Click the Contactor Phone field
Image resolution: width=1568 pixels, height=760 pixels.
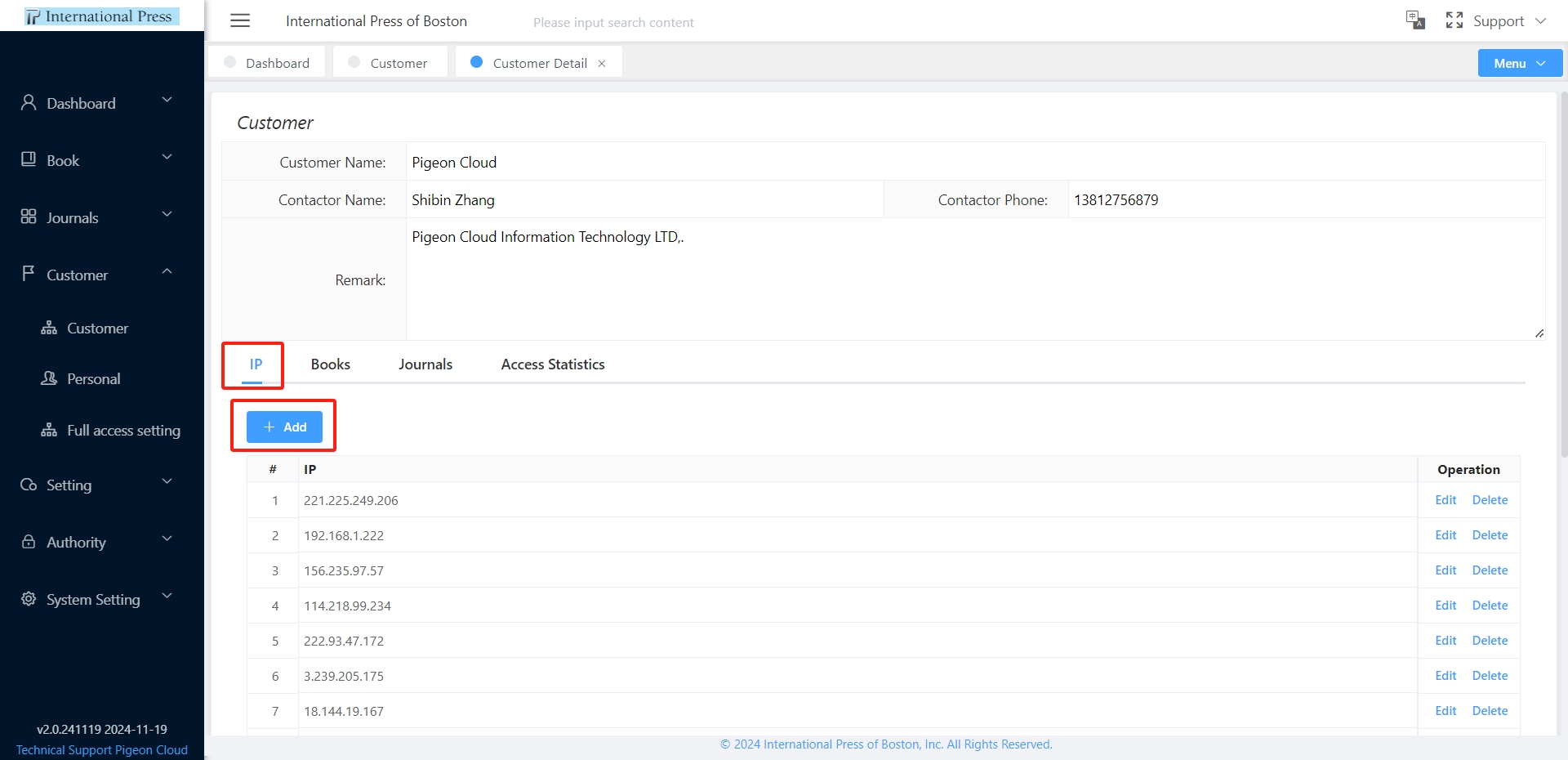click(1306, 200)
